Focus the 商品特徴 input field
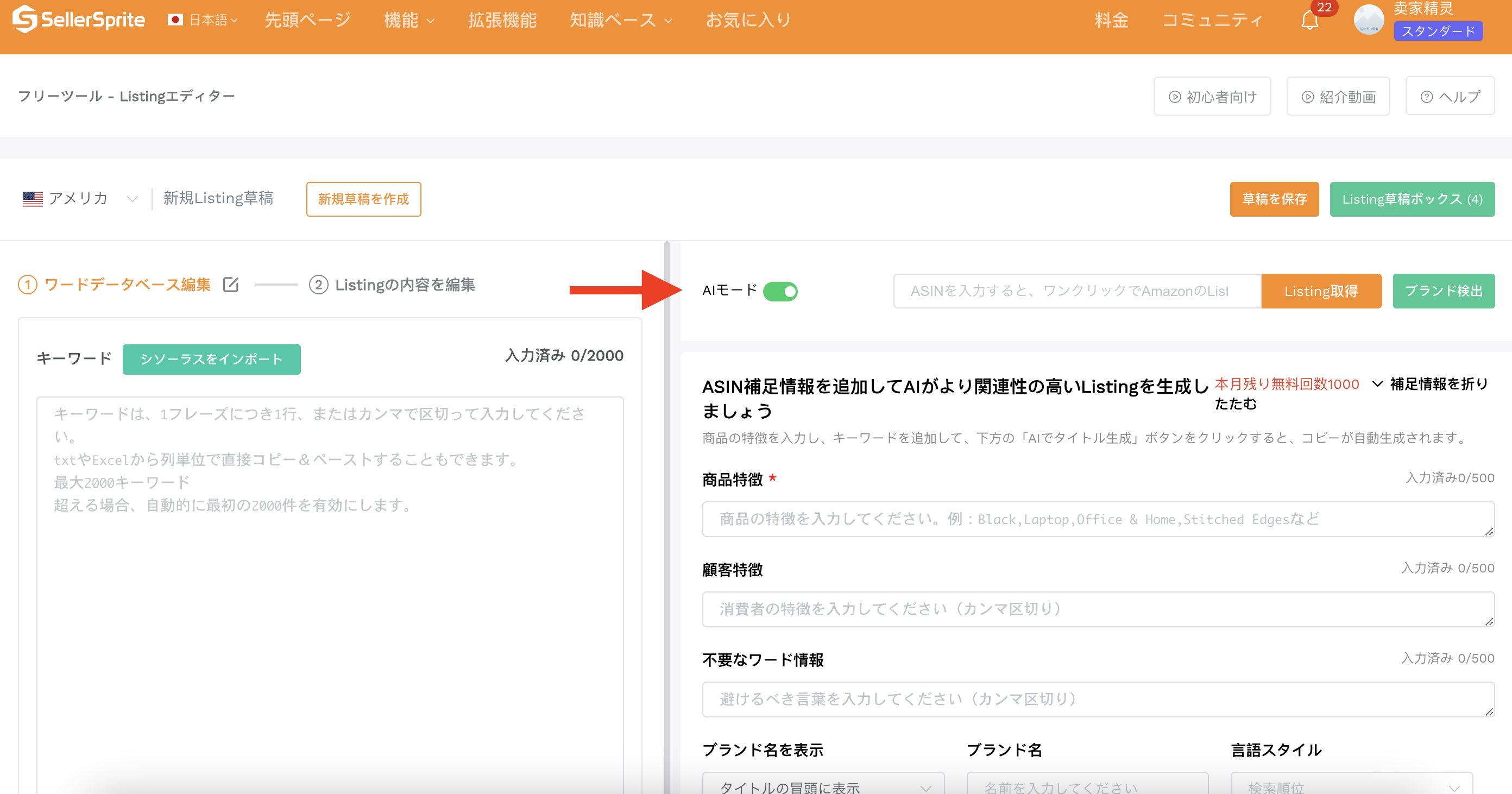Viewport: 1512px width, 794px height. (x=1098, y=519)
